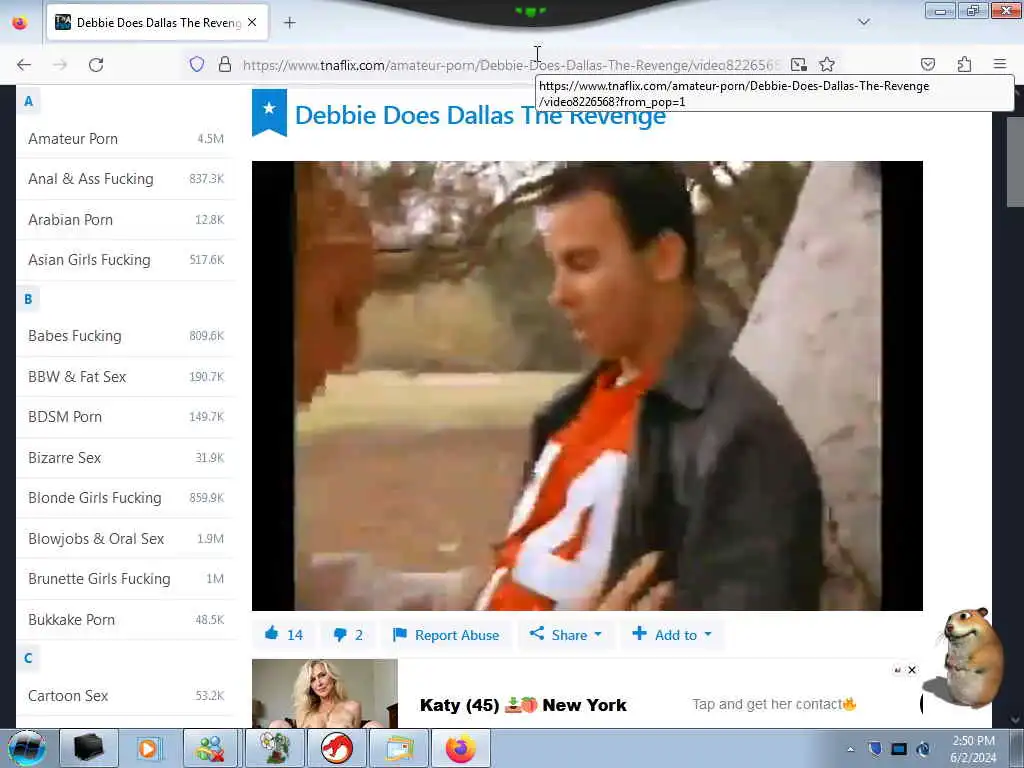Click the video title heading link
Screen dimensions: 1024x768
480,116
